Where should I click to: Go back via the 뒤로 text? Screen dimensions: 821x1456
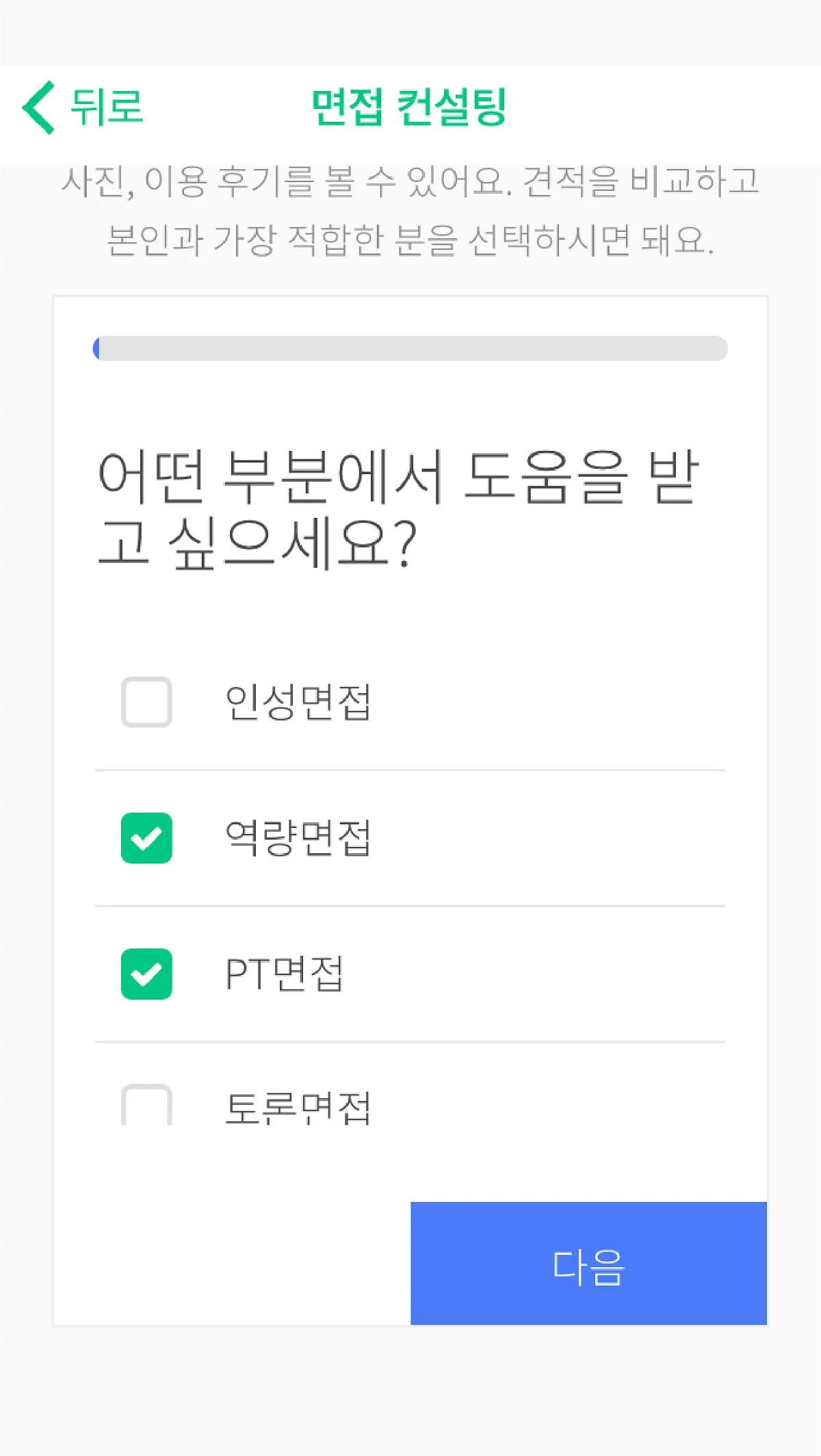107,107
